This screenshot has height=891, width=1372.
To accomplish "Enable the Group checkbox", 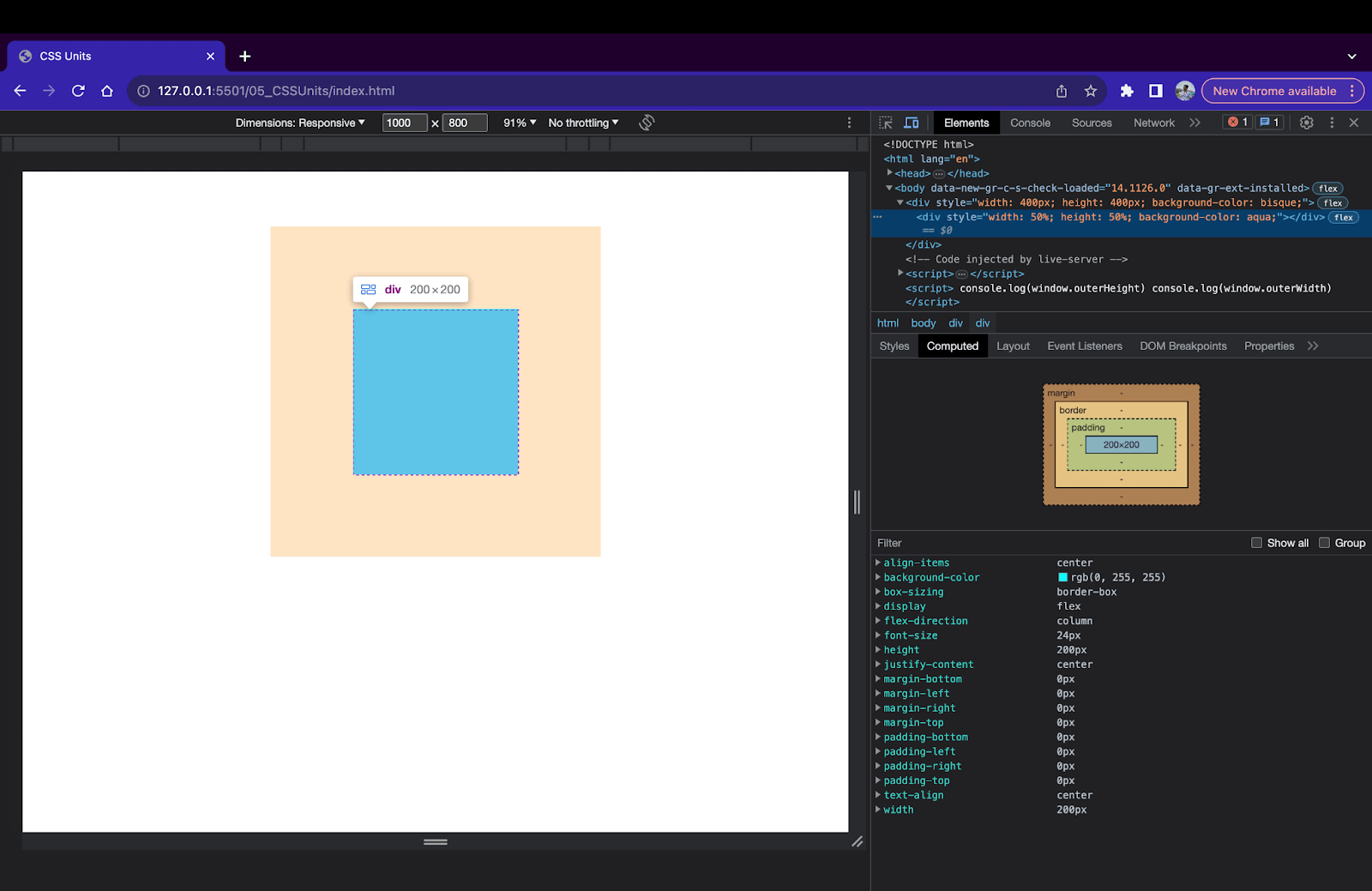I will (1324, 543).
